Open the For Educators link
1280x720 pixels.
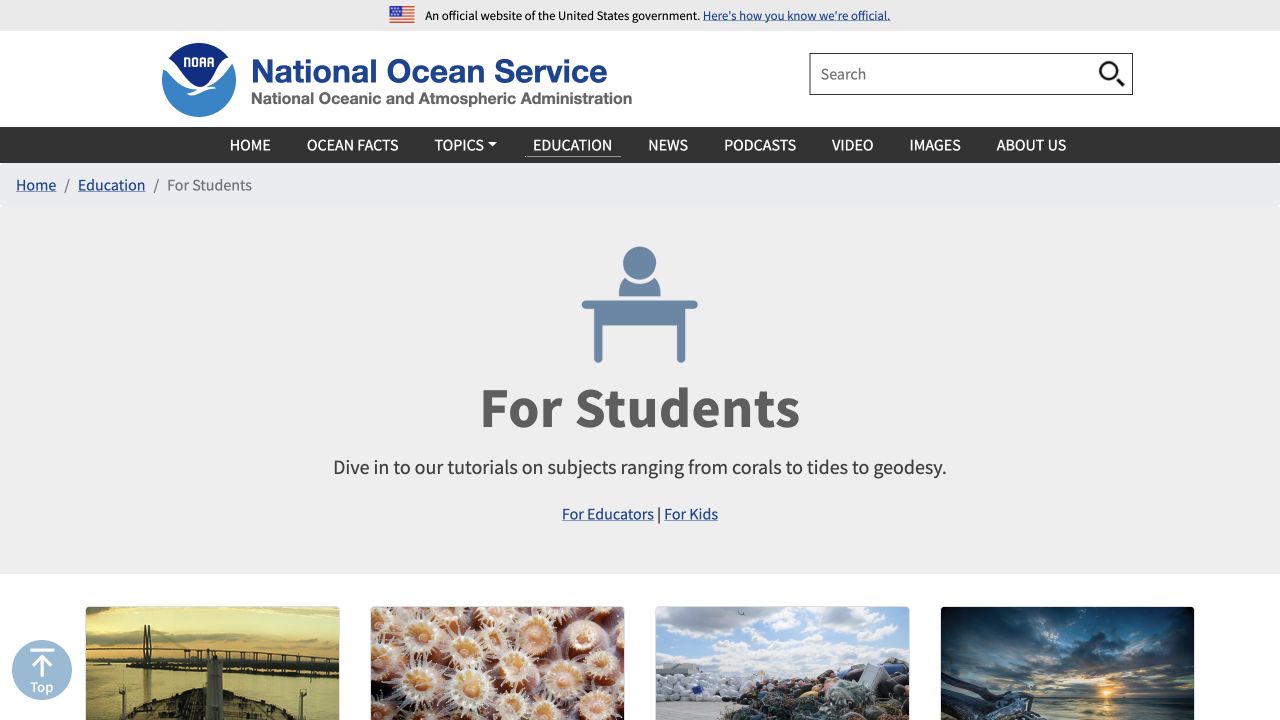point(608,514)
